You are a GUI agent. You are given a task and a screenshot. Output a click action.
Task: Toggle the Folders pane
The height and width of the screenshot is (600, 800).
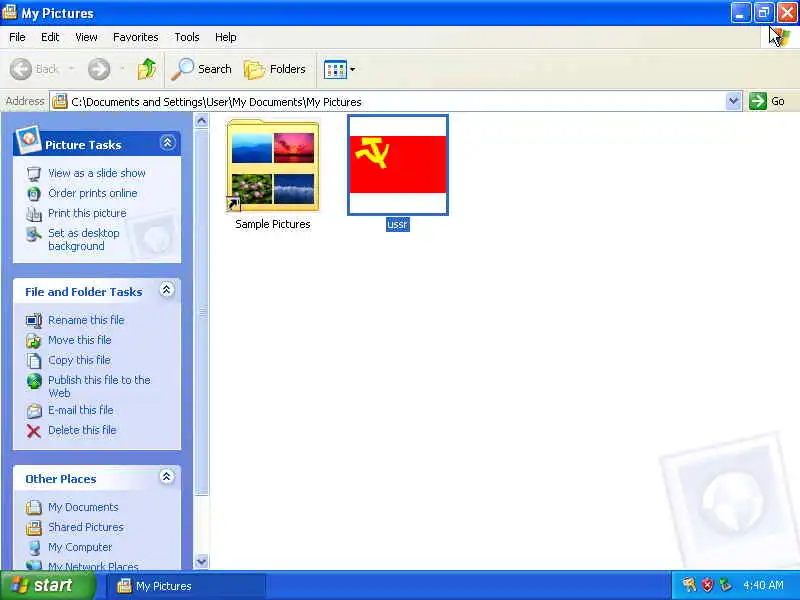[275, 69]
